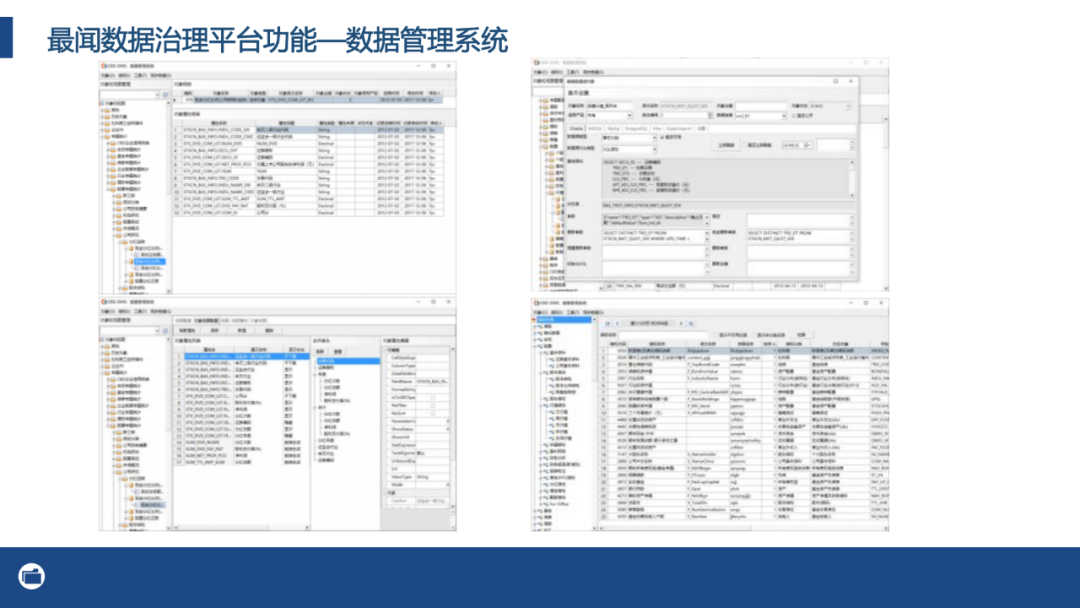Select the T_NumberIndication cell in the data grid

click(707, 510)
